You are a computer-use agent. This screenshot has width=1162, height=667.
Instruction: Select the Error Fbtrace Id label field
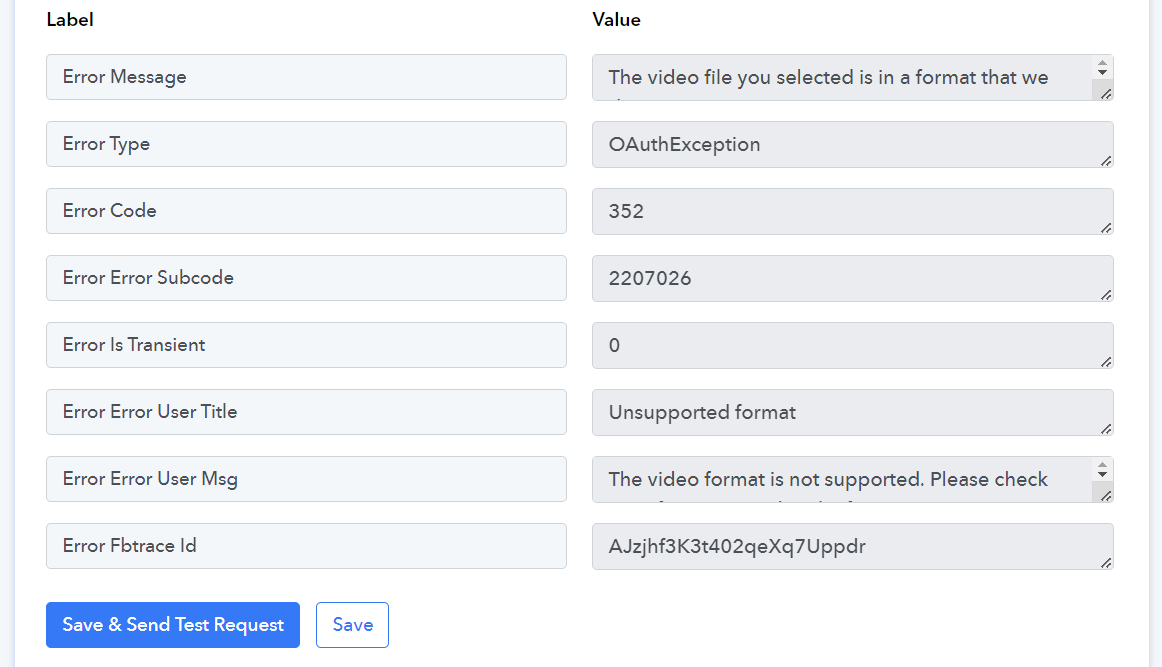point(306,546)
